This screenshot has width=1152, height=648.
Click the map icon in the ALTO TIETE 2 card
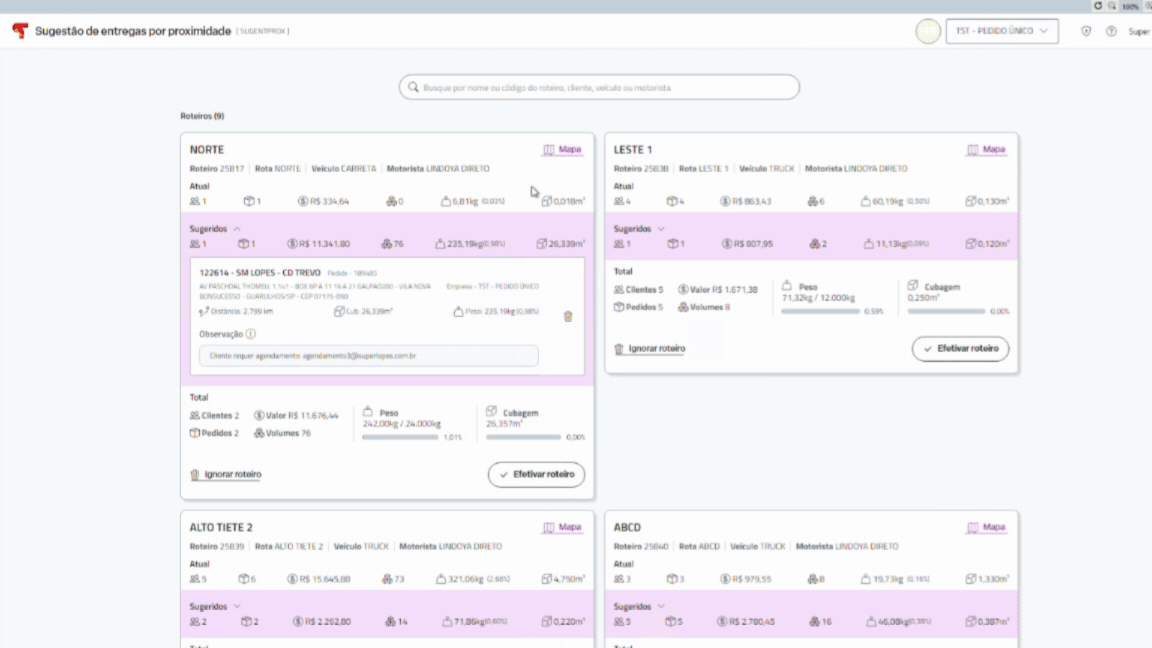pyautogui.click(x=548, y=527)
